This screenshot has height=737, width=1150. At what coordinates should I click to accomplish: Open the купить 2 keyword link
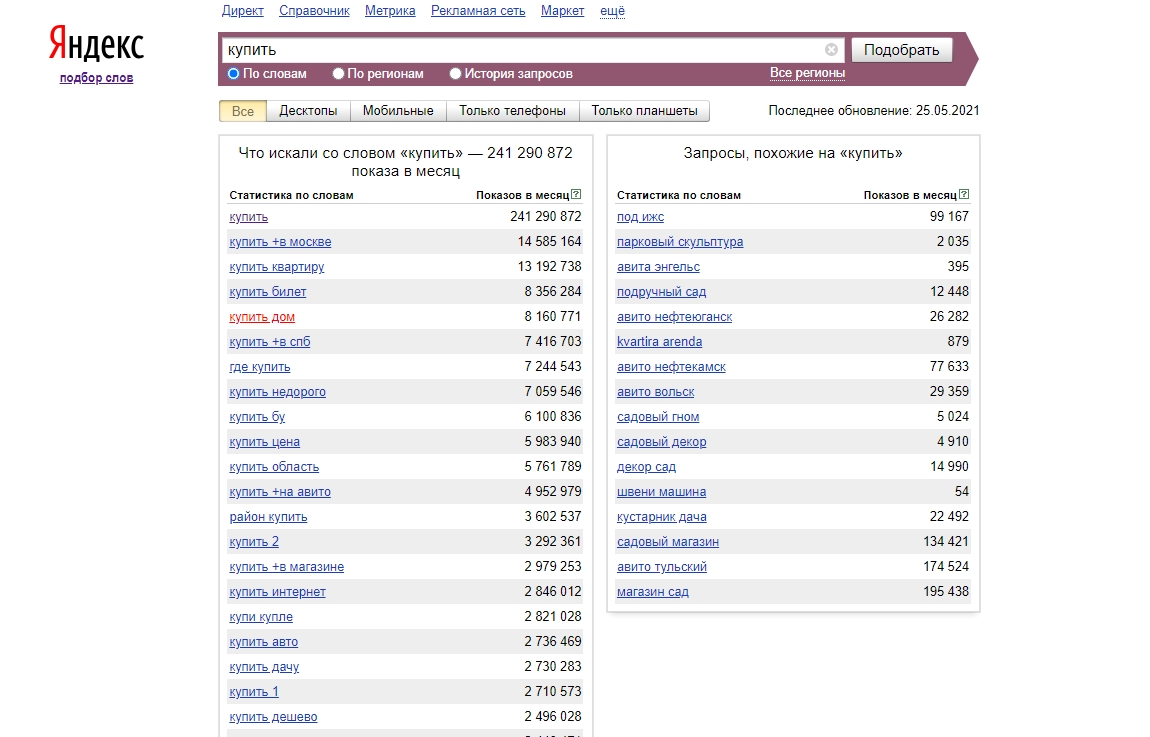[x=254, y=542]
